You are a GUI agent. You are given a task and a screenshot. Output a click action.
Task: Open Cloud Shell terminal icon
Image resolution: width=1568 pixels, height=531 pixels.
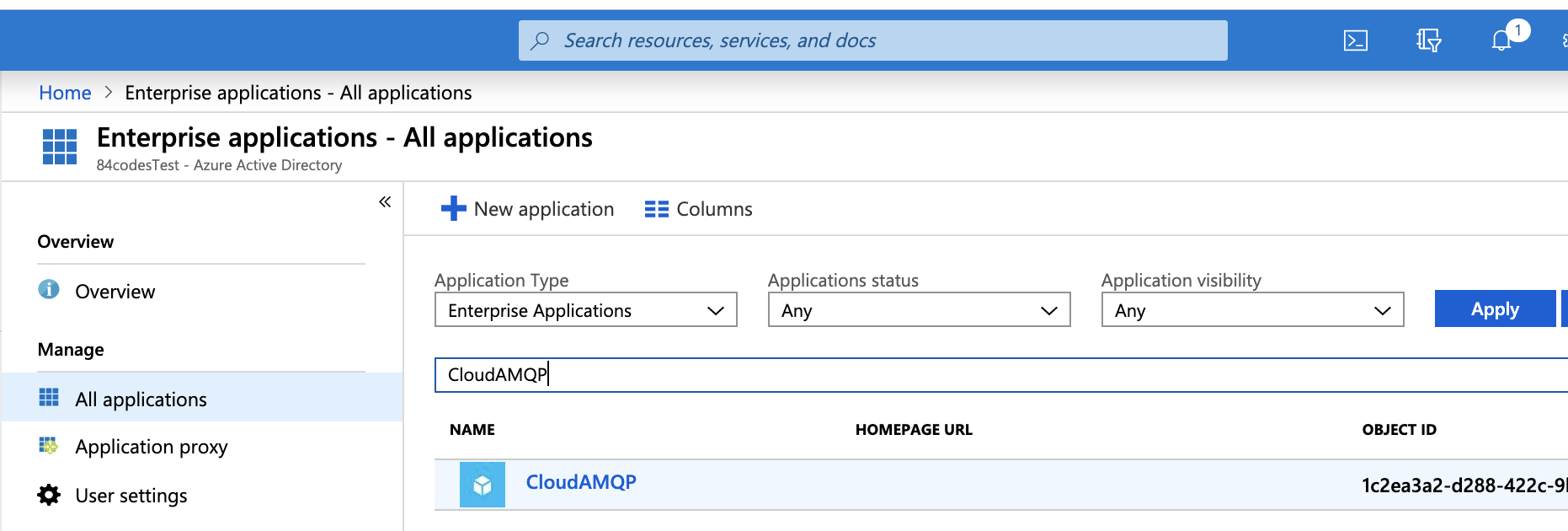(x=1355, y=40)
